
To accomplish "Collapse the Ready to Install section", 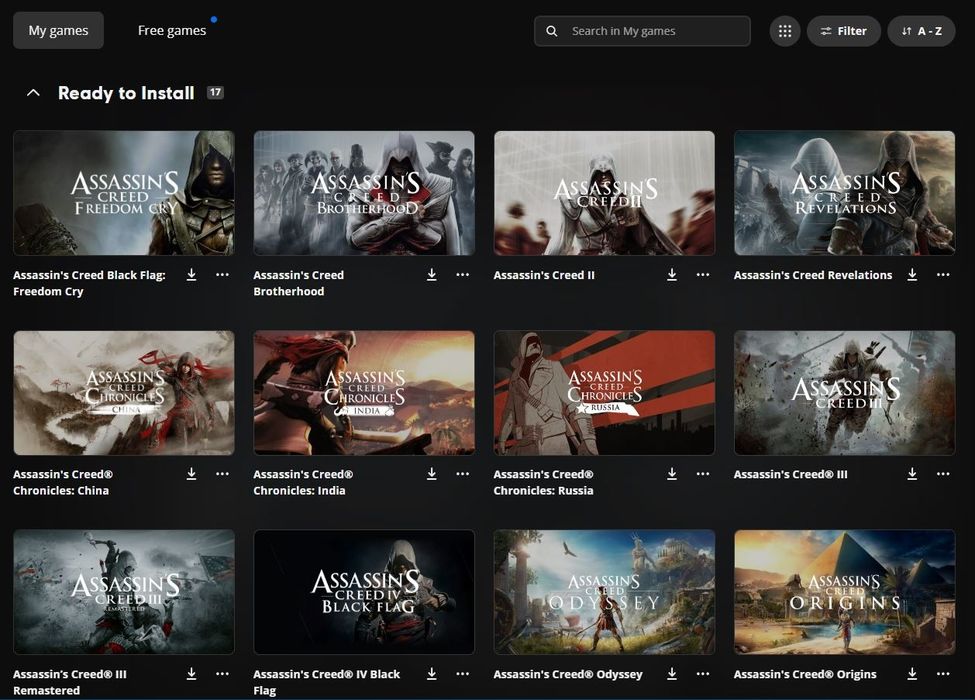I will click(34, 93).
